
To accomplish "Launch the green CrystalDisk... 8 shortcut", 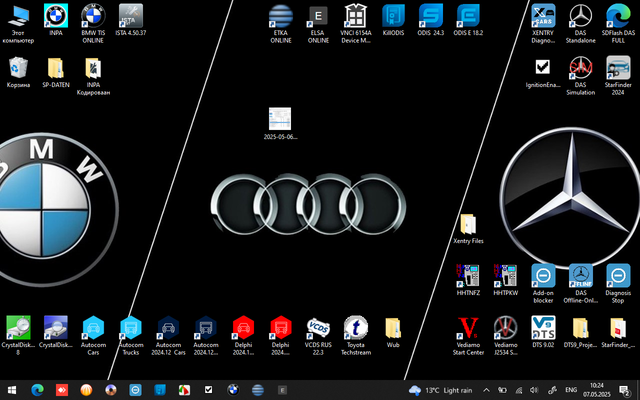I will [x=18, y=336].
